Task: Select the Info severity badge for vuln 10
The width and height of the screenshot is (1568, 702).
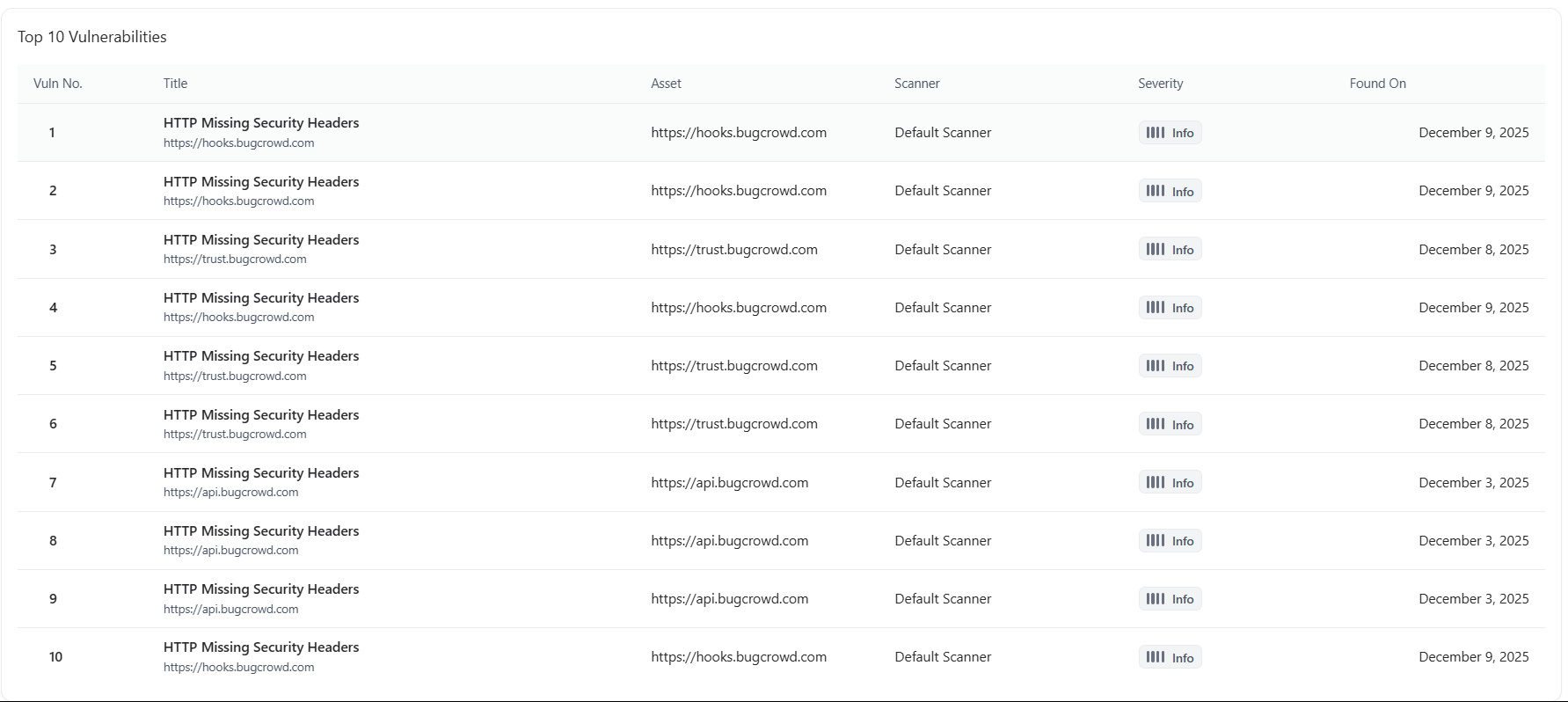Action: click(1170, 657)
